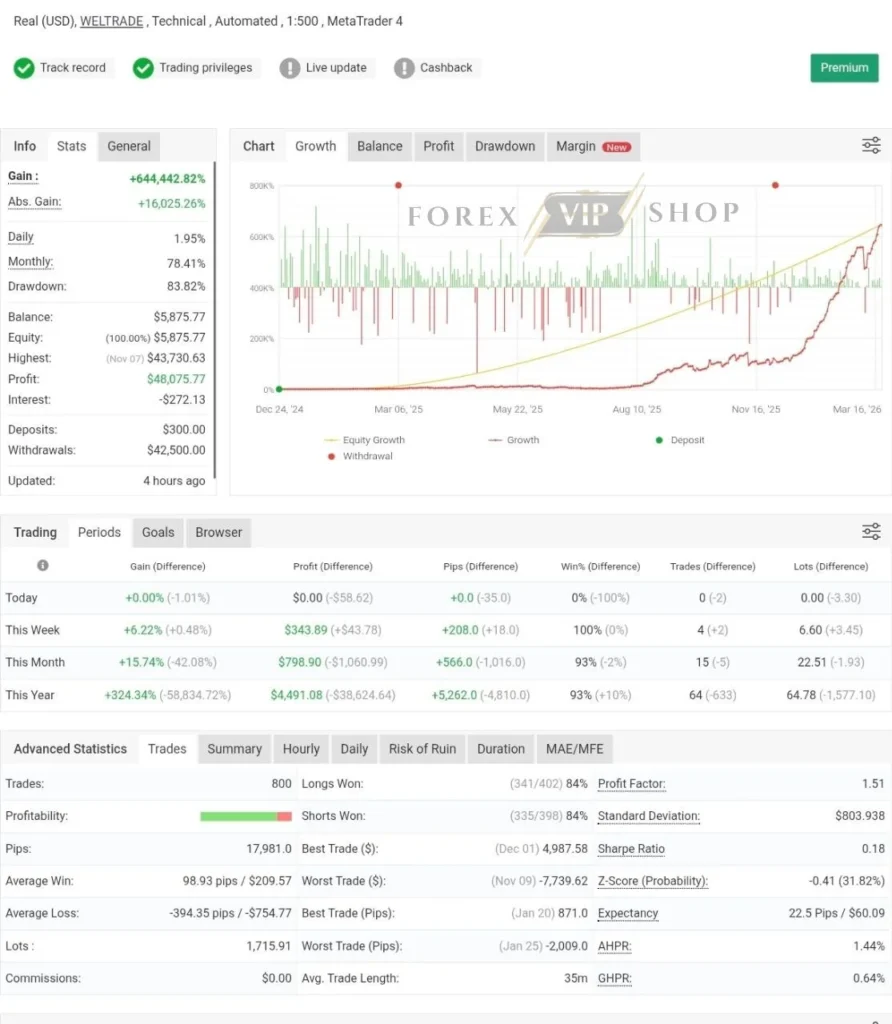Switch to the General tab
This screenshot has height=1024, width=892.
pyautogui.click(x=129, y=146)
